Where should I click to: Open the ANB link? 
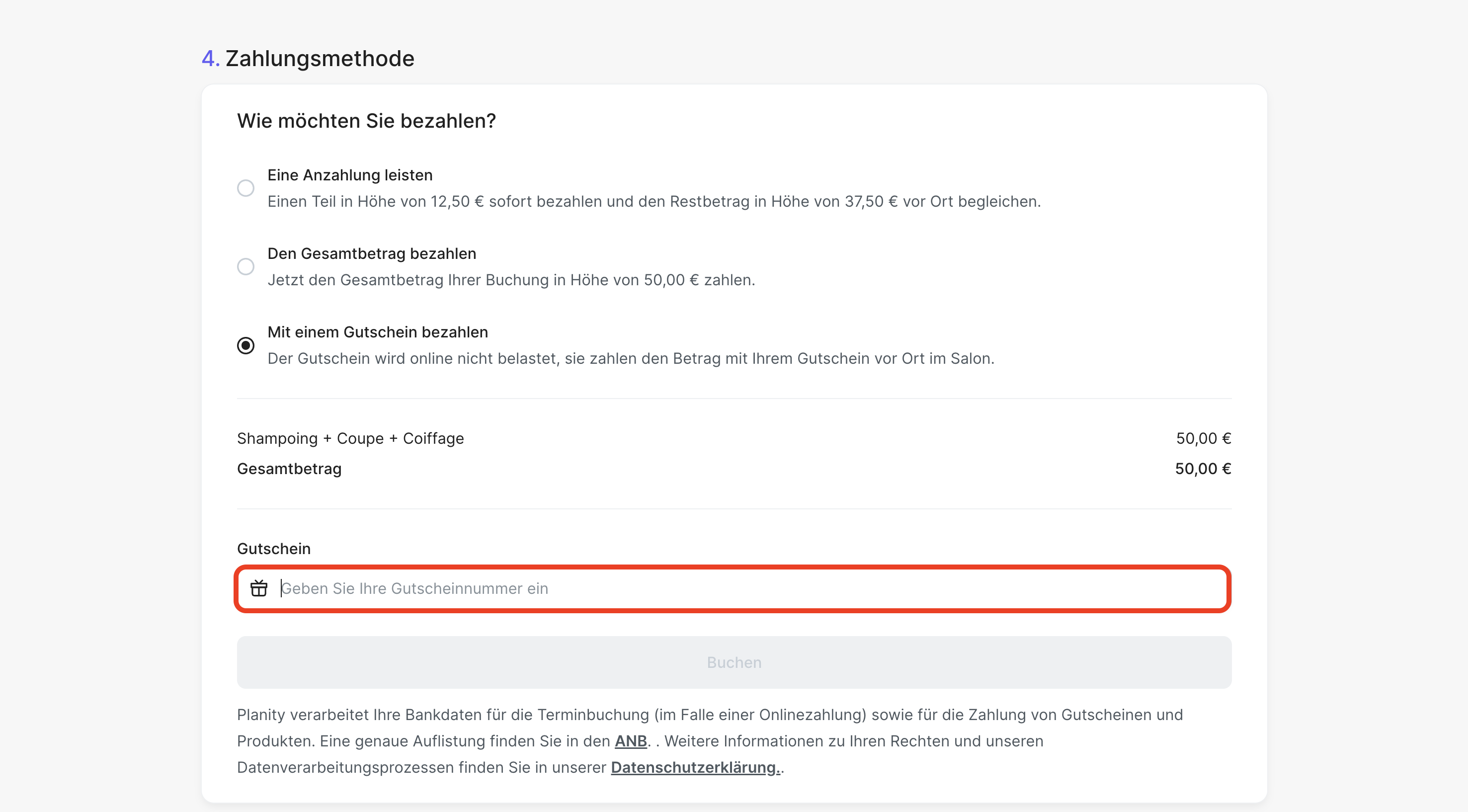[x=630, y=741]
